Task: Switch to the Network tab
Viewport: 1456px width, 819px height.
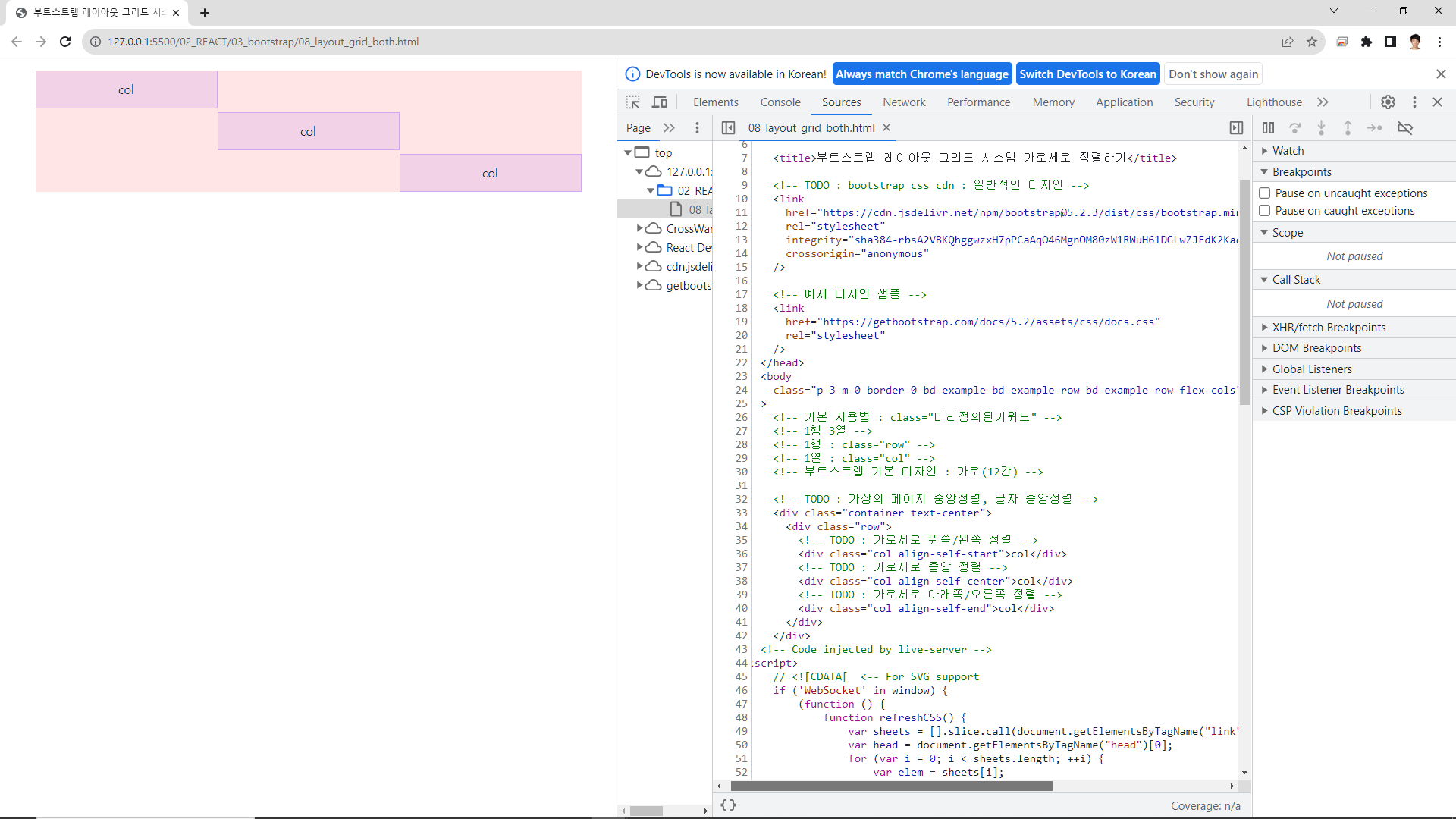Action: [904, 102]
